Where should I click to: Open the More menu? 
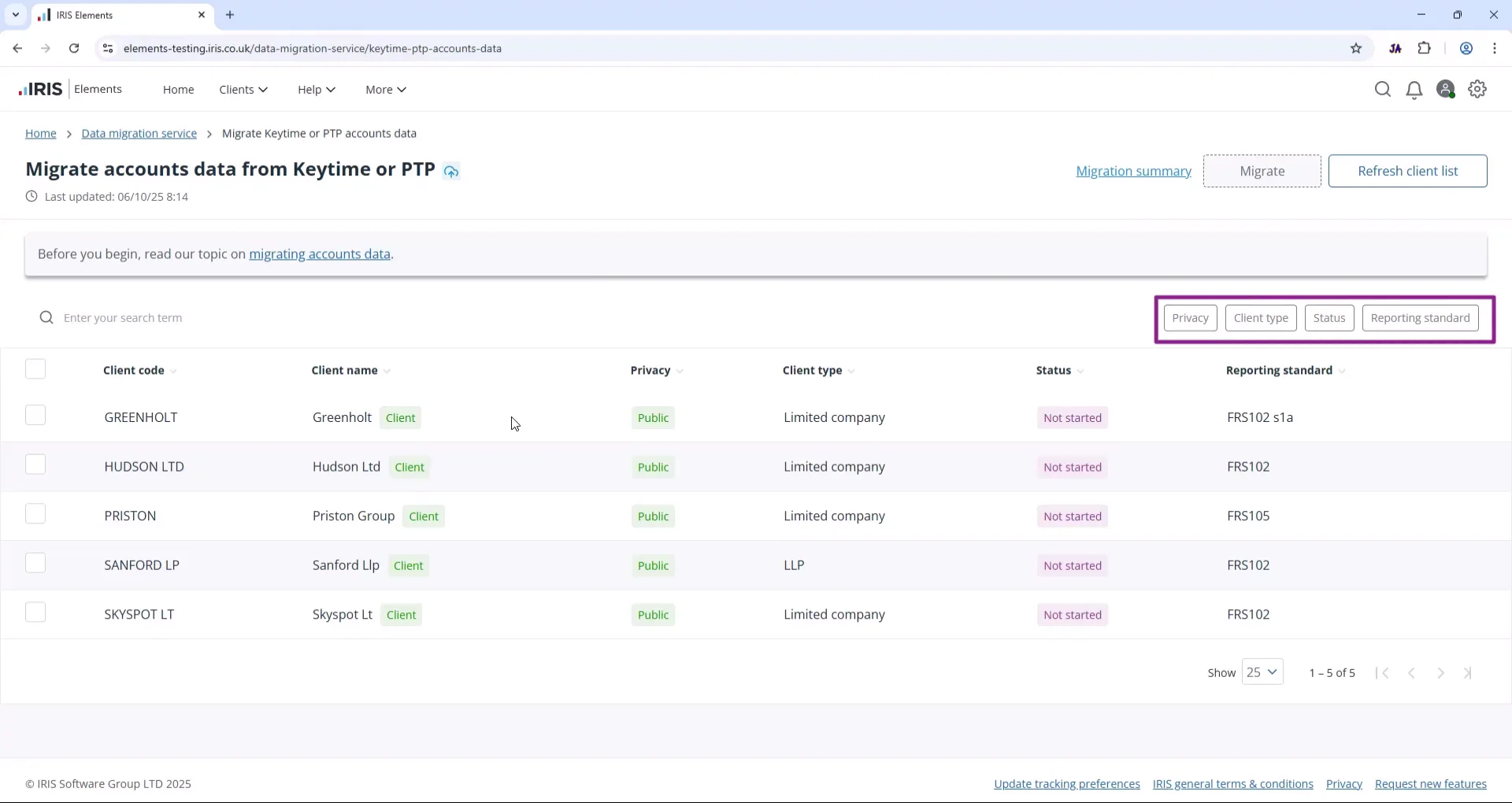[386, 90]
